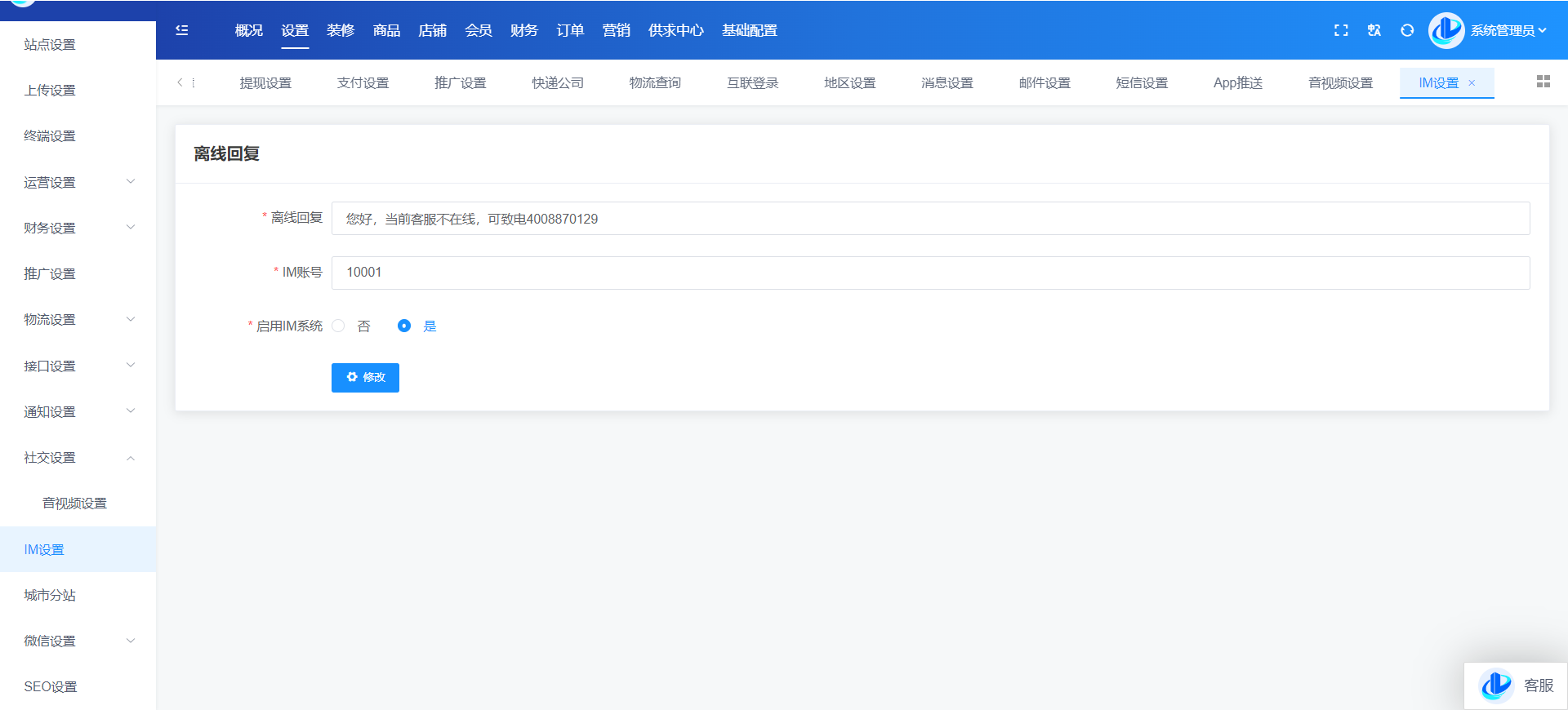The image size is (1568, 710).
Task: Open the 商品 top menu
Action: click(386, 30)
